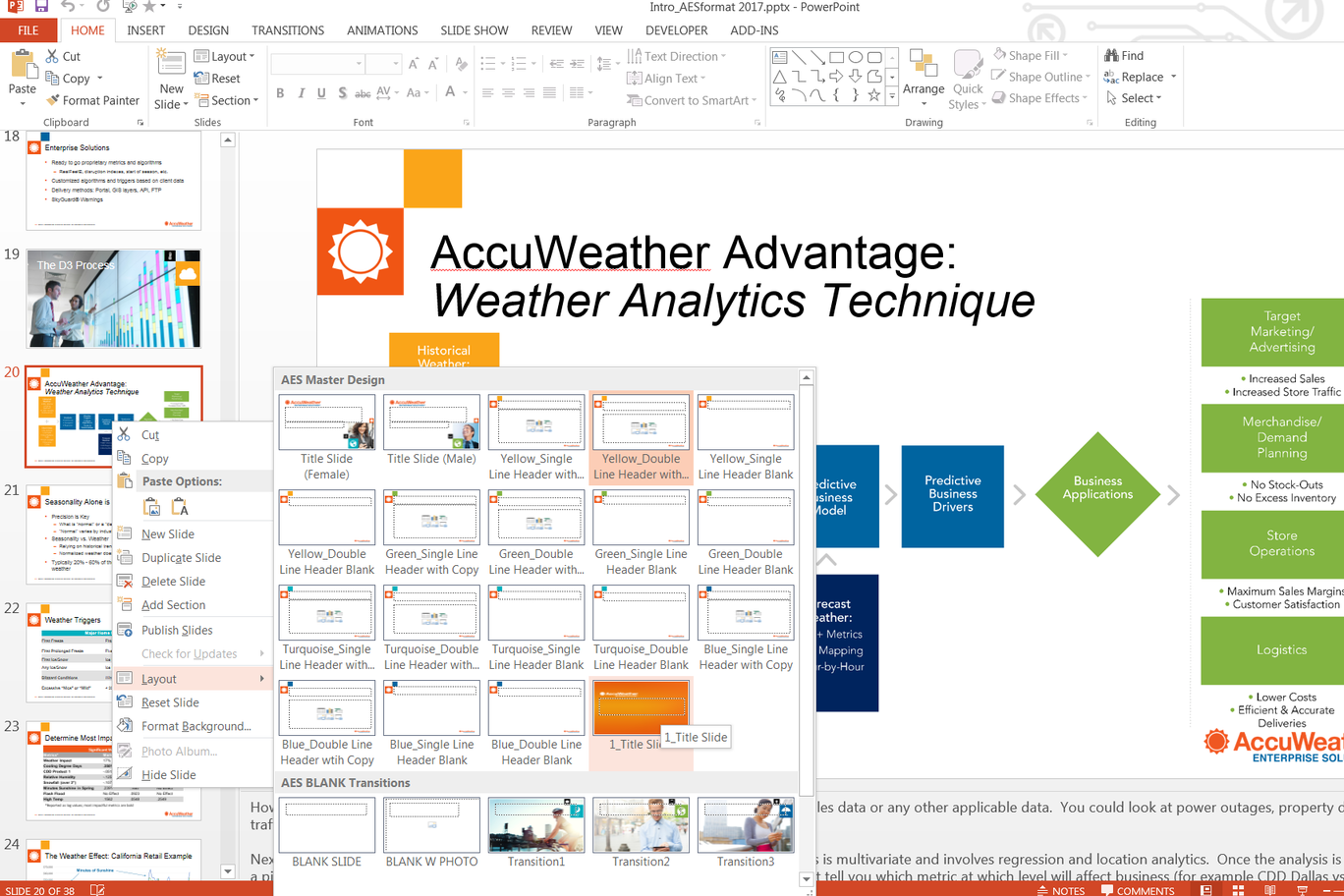Open the Layout dropdown in ribbon
Screen dimensions: 1344x896
[225, 56]
